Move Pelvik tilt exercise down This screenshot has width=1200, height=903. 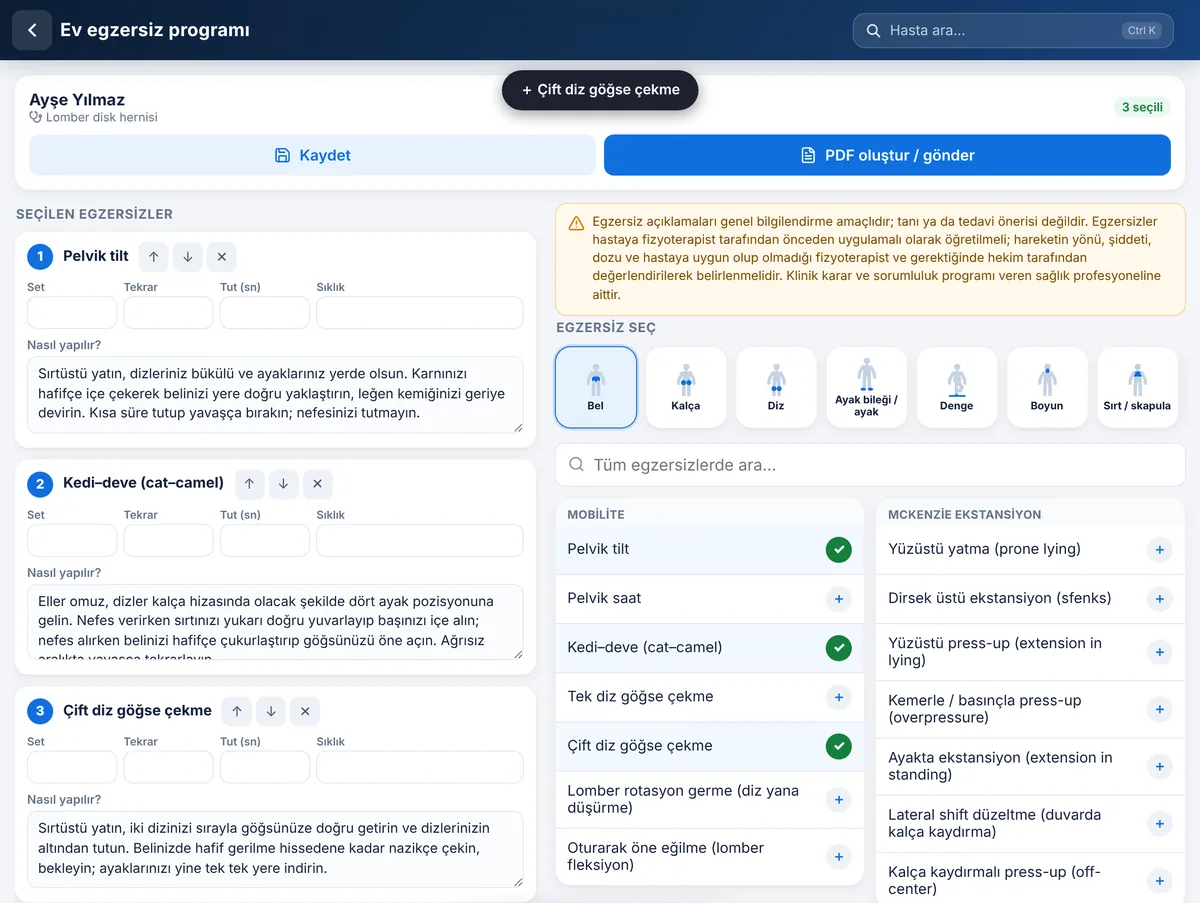[188, 257]
